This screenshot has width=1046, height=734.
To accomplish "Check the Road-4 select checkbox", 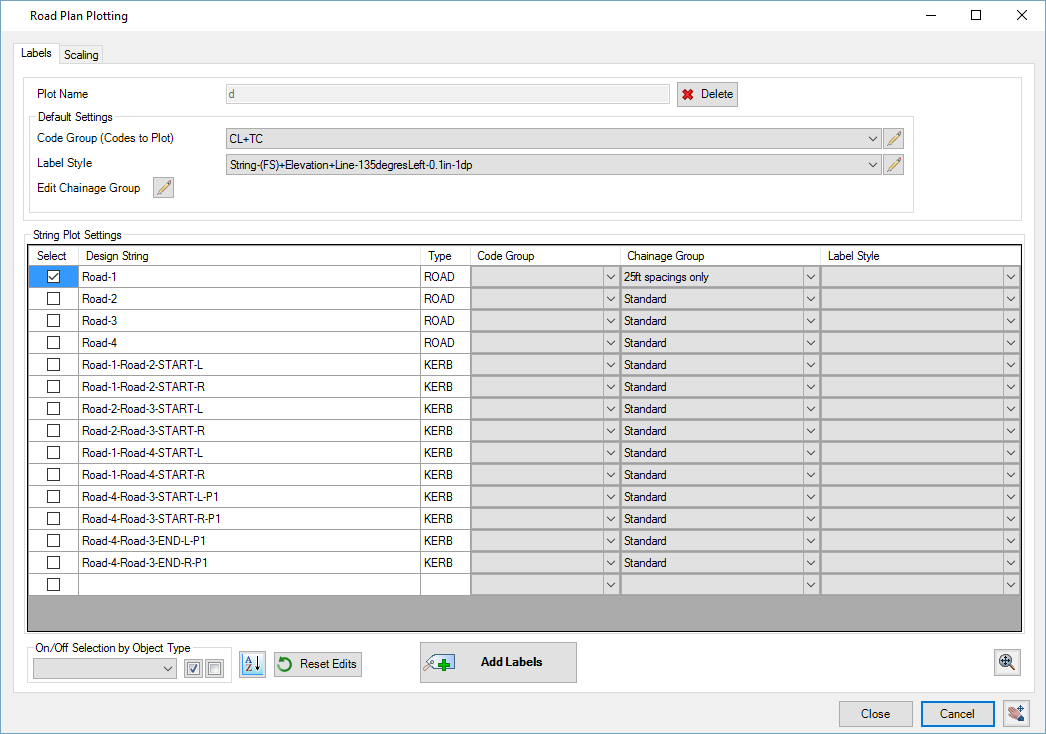I will click(53, 342).
